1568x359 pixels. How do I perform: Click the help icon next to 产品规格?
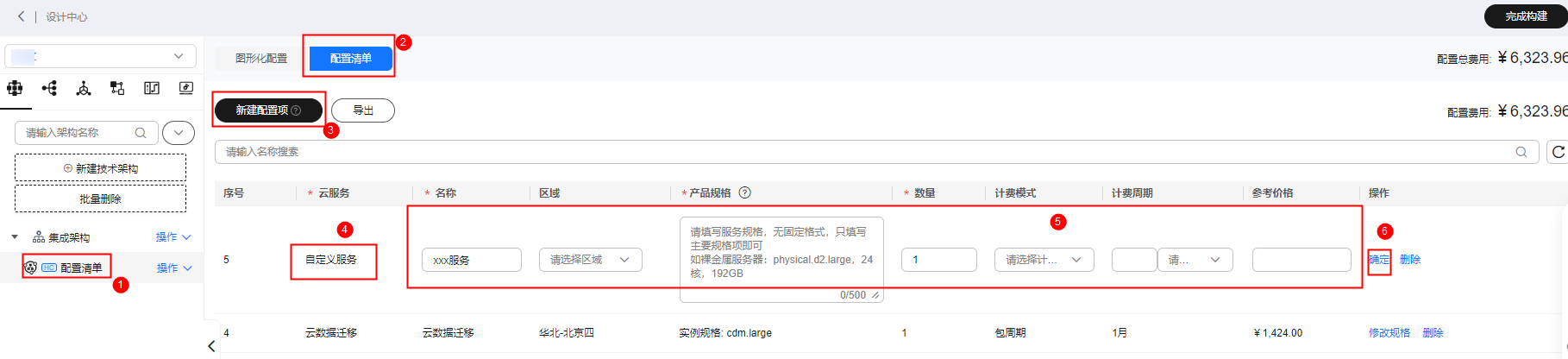745,192
